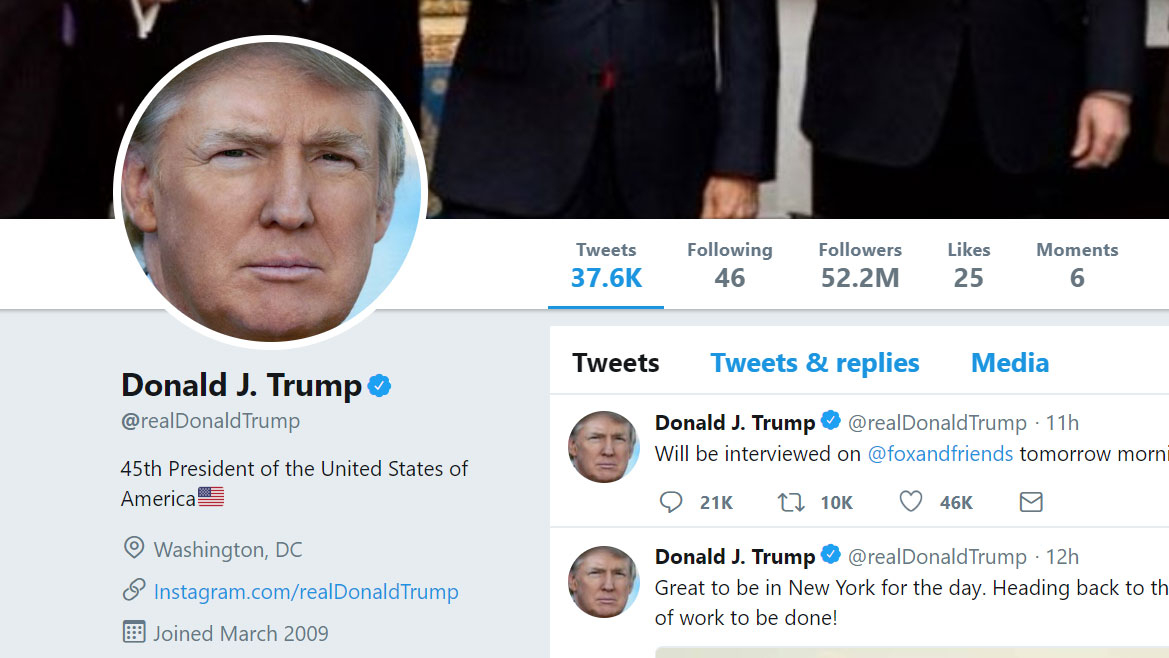
Task: Open the Media tab
Action: click(x=1010, y=363)
